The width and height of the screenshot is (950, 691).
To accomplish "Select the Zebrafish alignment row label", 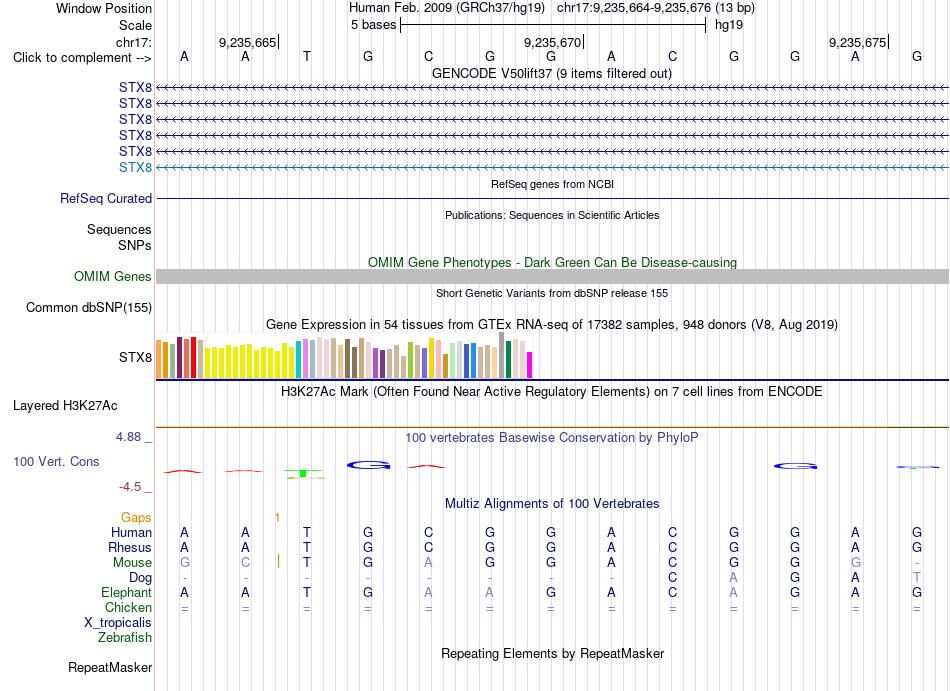I will pos(125,638).
